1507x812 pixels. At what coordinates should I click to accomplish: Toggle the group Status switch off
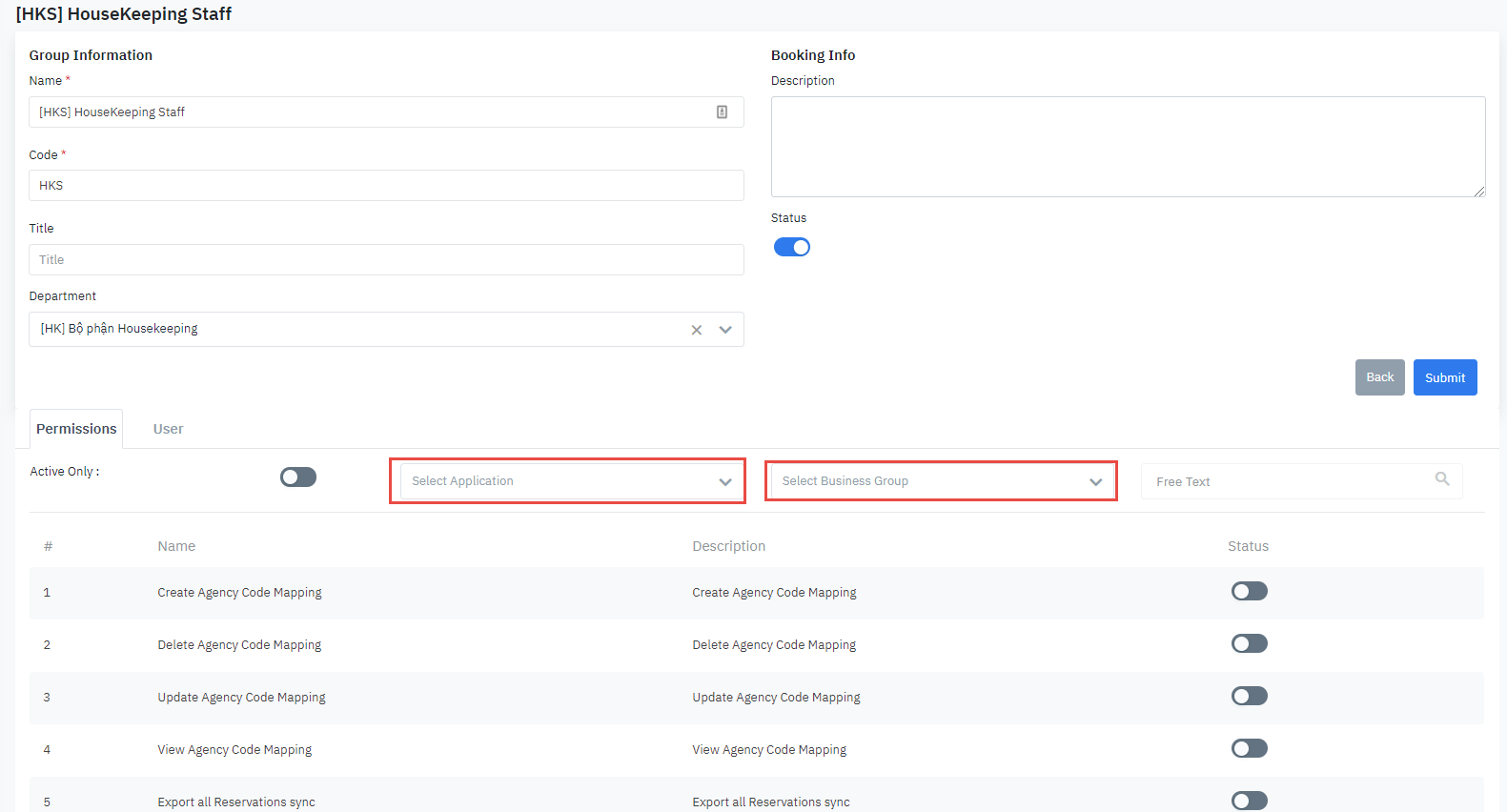tap(791, 248)
